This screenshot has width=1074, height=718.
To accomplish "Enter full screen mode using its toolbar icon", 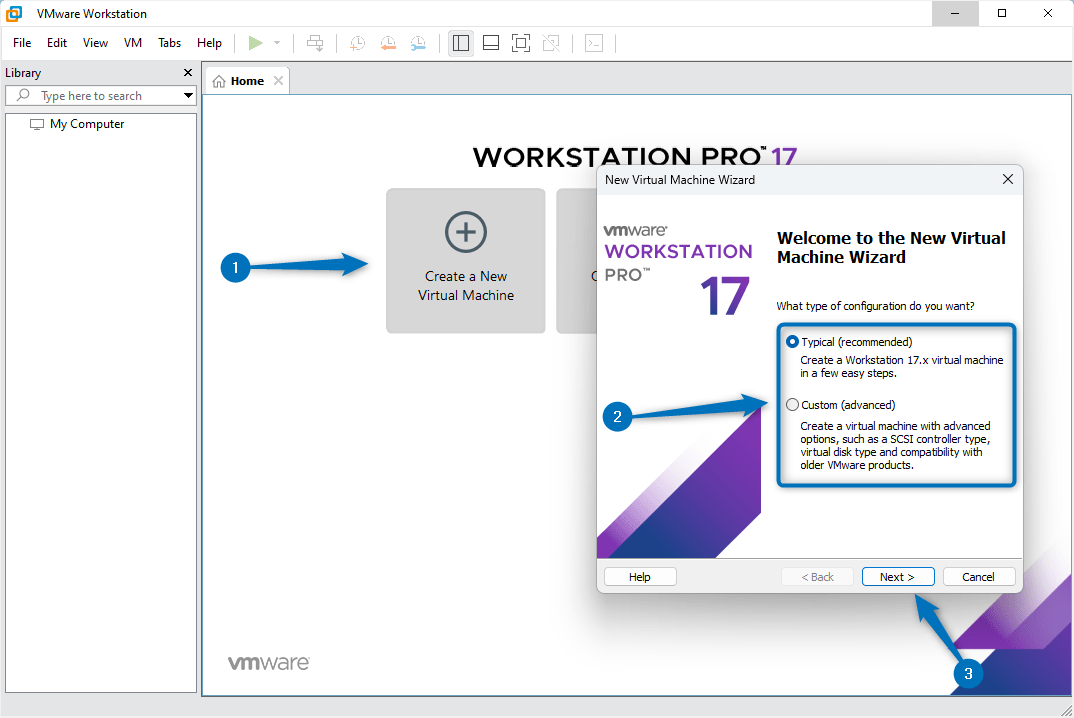I will [521, 42].
